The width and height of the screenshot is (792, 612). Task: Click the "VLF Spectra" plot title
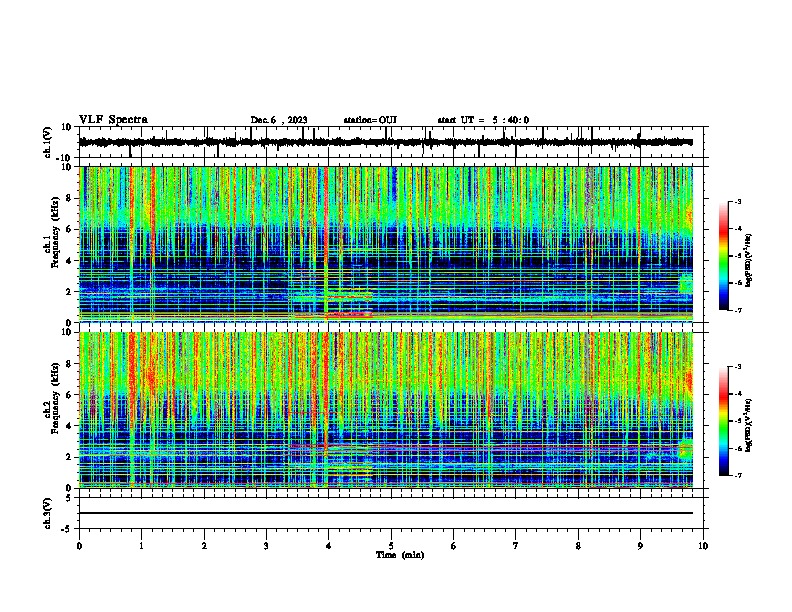pos(113,120)
